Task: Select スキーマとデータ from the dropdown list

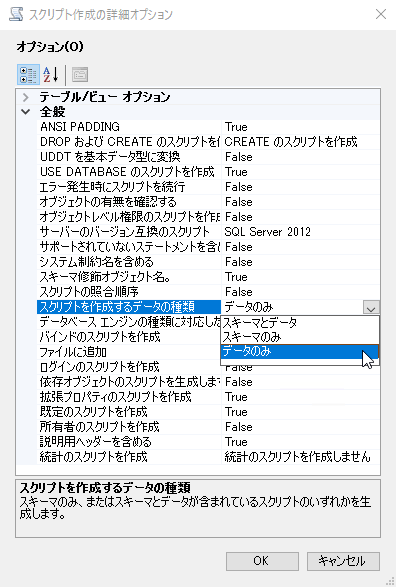Action: tap(300, 322)
